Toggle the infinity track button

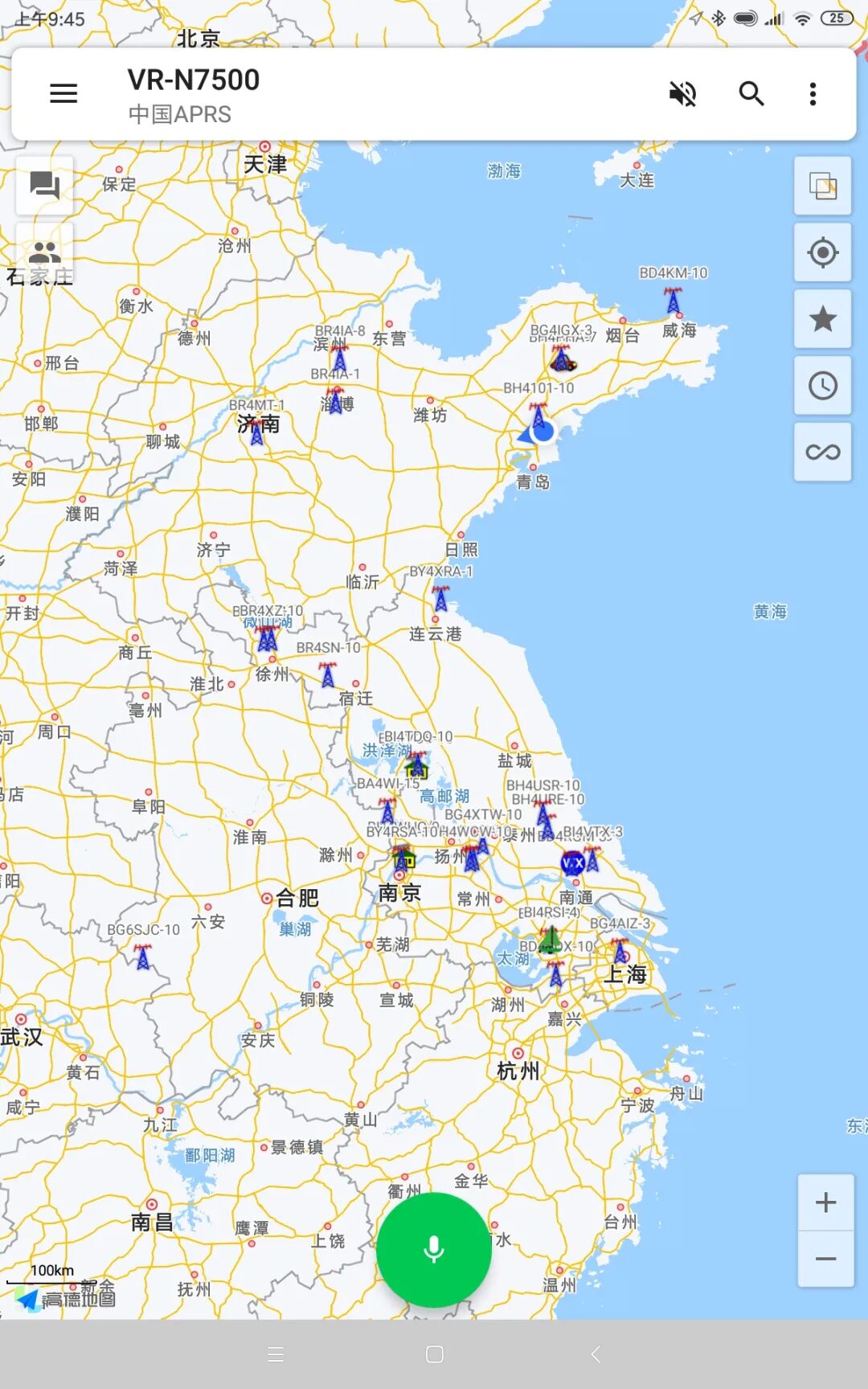click(x=823, y=453)
